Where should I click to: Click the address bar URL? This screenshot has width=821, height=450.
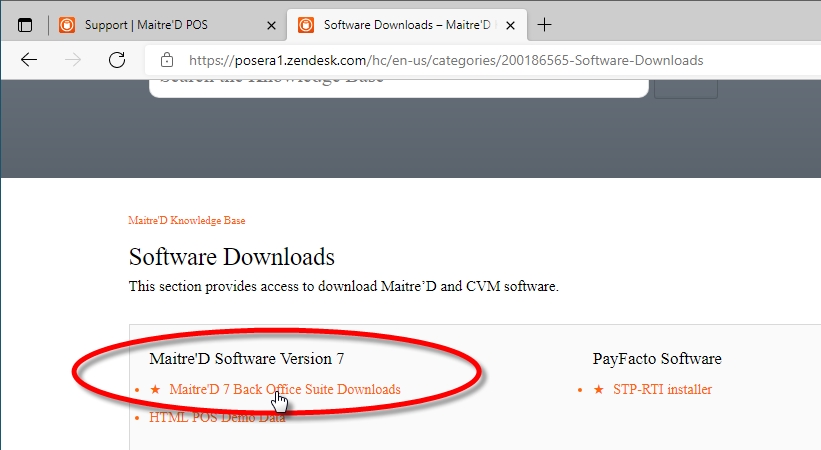click(x=445, y=60)
